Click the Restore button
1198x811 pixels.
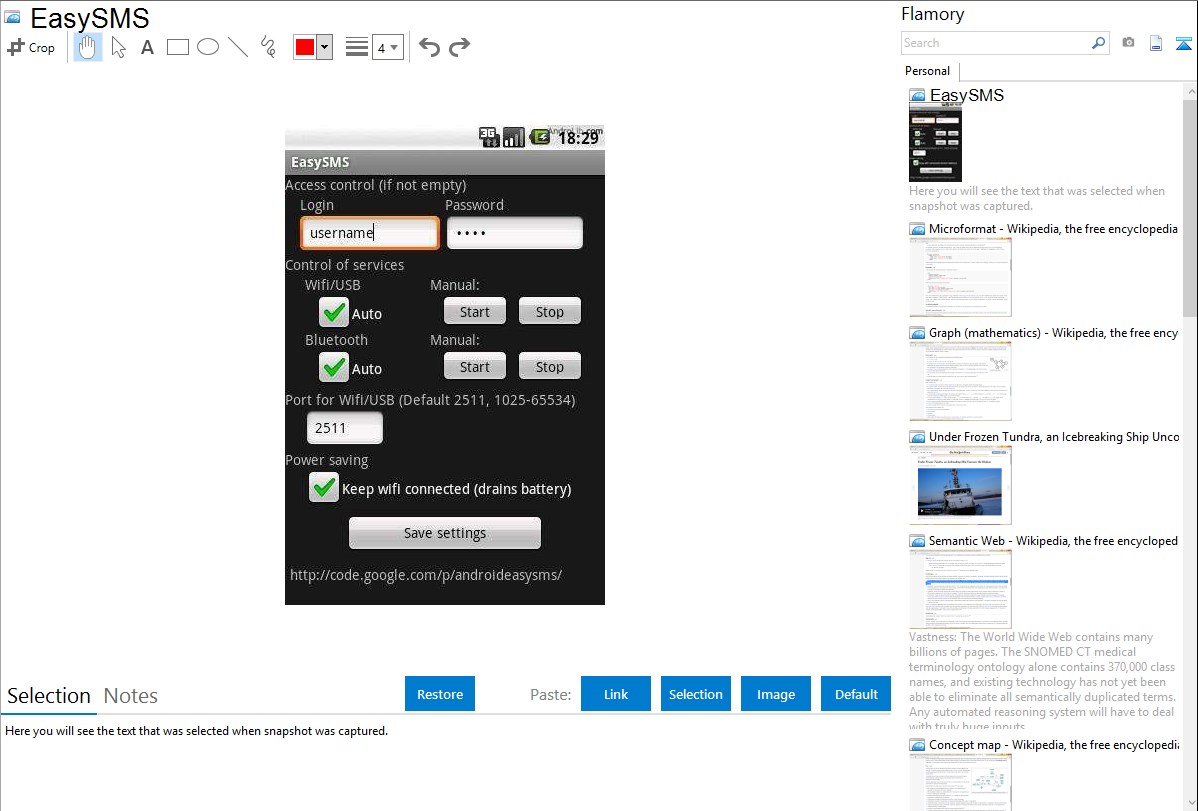440,694
